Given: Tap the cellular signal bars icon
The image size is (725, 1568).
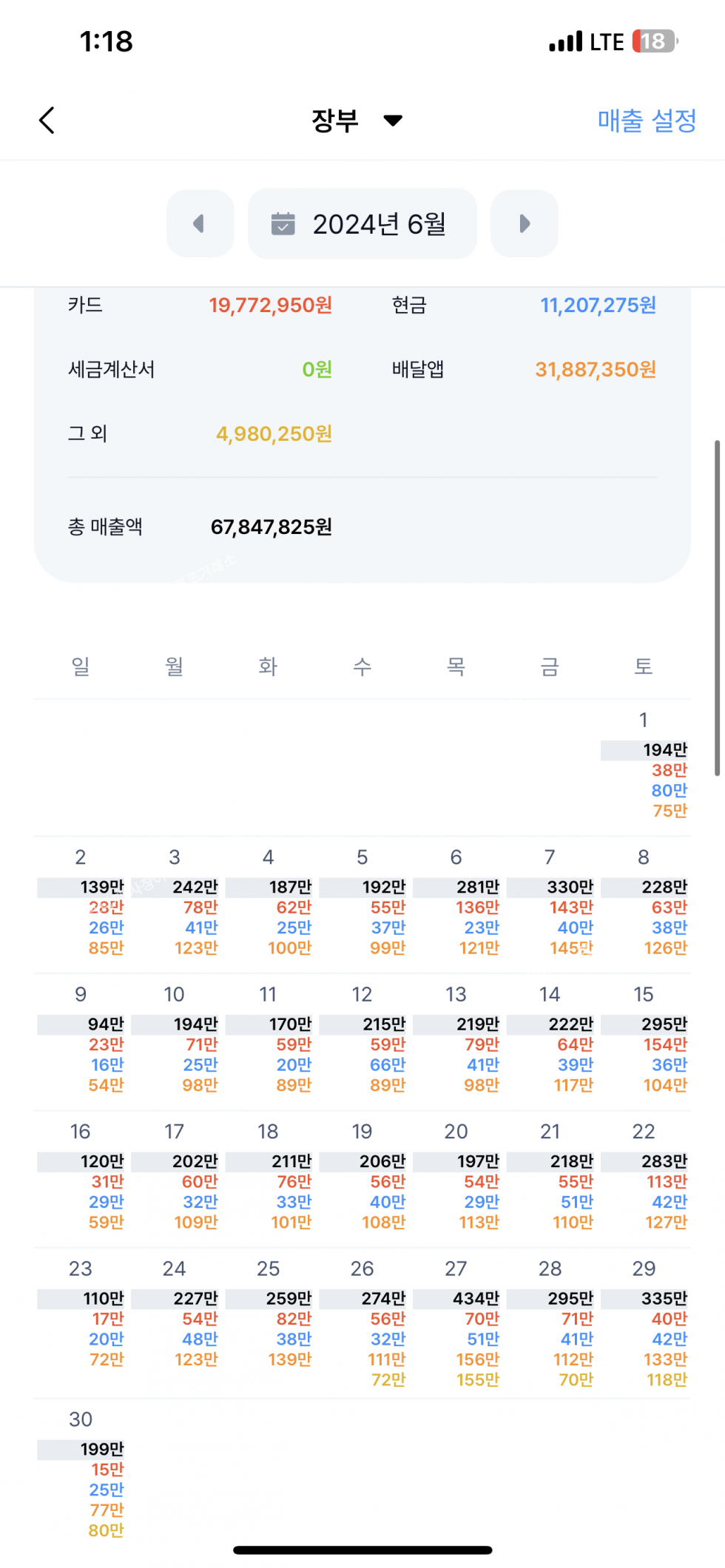Looking at the screenshot, I should point(566,42).
